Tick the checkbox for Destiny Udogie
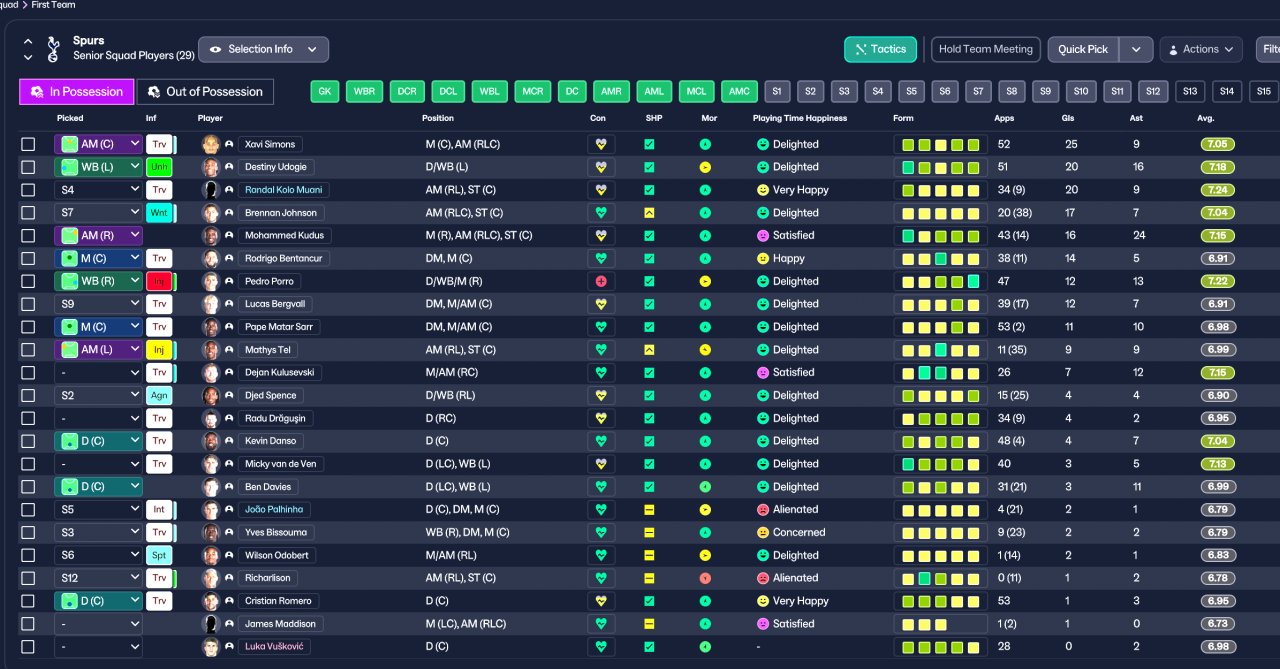The height and width of the screenshot is (669, 1280). (28, 167)
